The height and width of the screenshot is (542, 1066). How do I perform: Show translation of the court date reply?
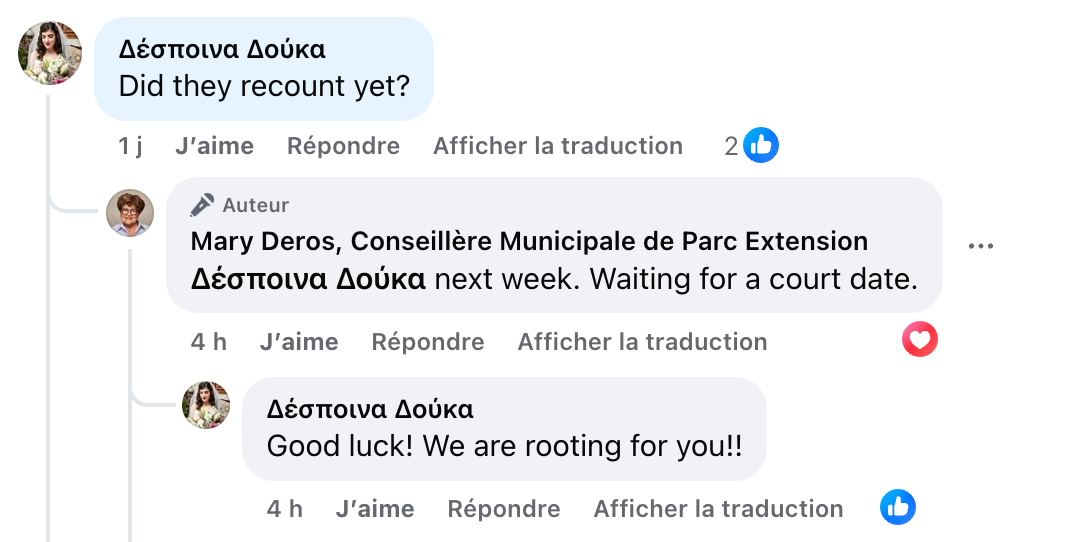click(x=642, y=341)
